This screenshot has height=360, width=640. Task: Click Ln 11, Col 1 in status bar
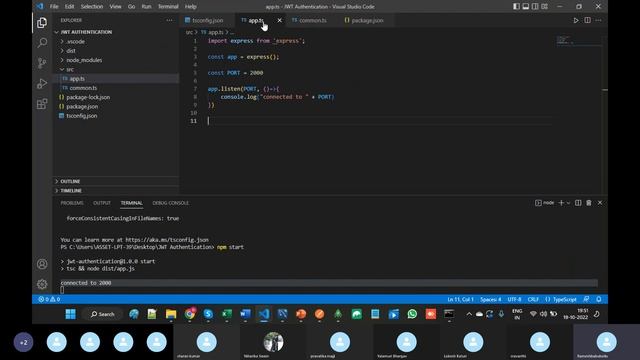tap(460, 299)
